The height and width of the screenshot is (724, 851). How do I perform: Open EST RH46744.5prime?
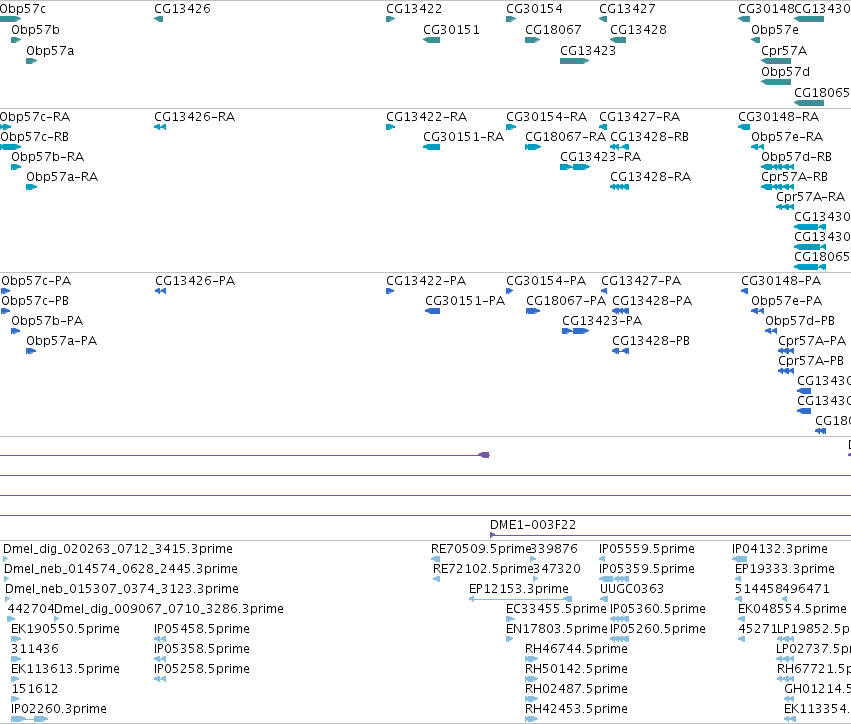(x=576, y=649)
